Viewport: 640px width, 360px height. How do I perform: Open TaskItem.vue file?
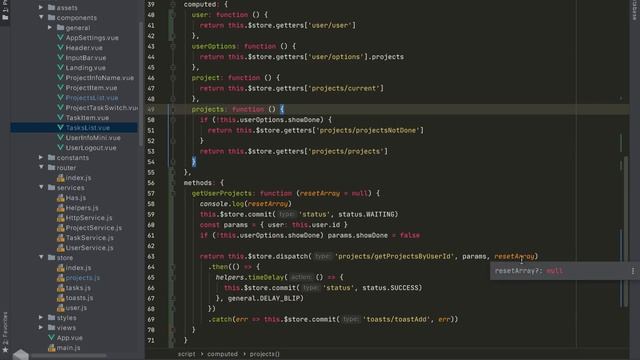point(87,118)
